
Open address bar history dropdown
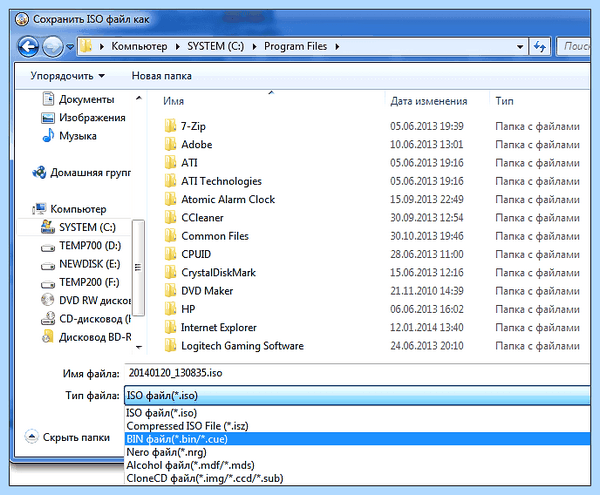click(520, 47)
